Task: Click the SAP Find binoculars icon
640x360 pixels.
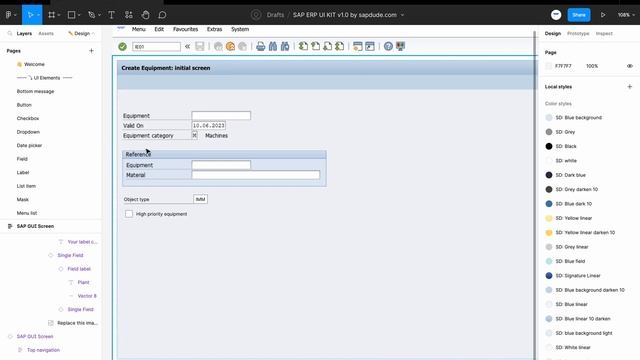Action: point(273,47)
